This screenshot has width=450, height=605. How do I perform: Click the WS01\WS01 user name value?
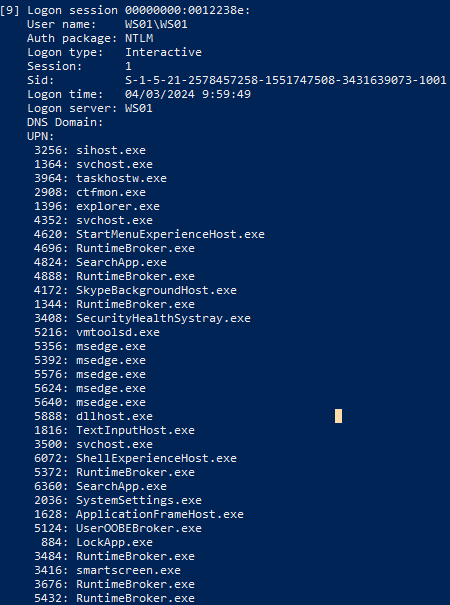pyautogui.click(x=156, y=24)
